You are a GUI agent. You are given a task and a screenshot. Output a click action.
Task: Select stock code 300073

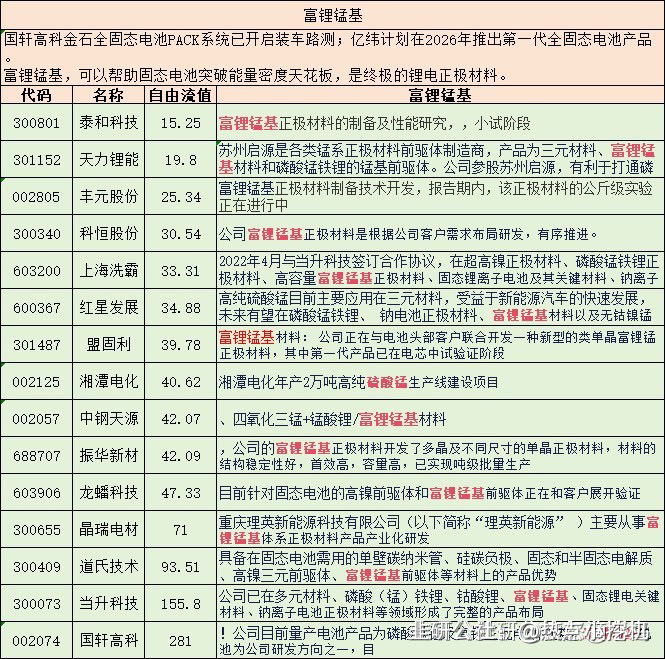pos(36,603)
